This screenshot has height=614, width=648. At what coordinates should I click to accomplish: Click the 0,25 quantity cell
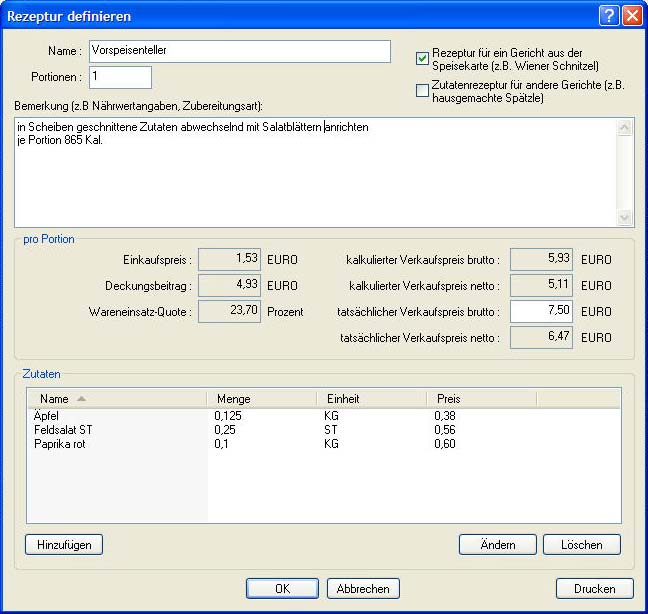pyautogui.click(x=225, y=430)
